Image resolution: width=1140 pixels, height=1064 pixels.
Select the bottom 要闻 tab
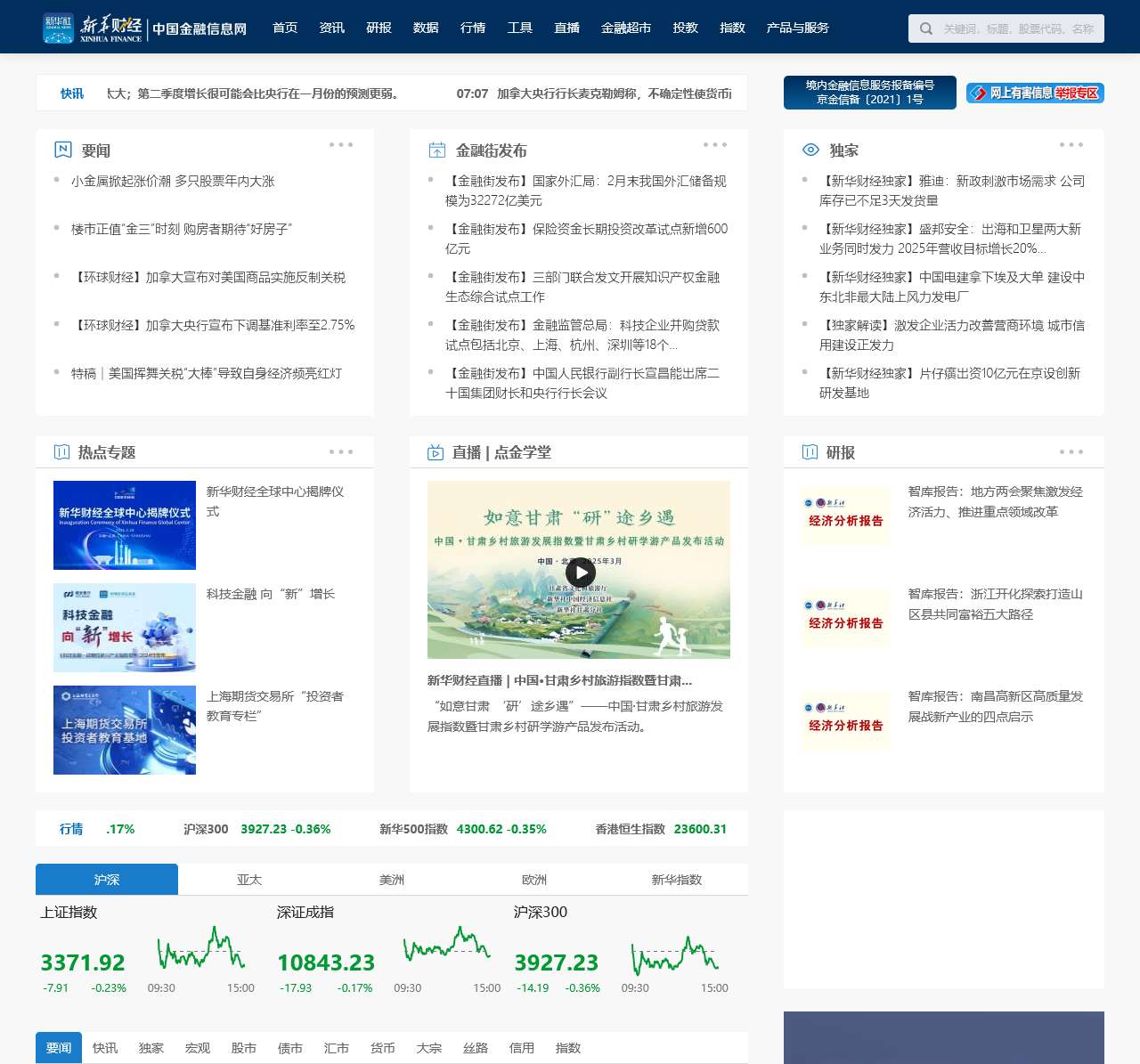click(59, 1048)
